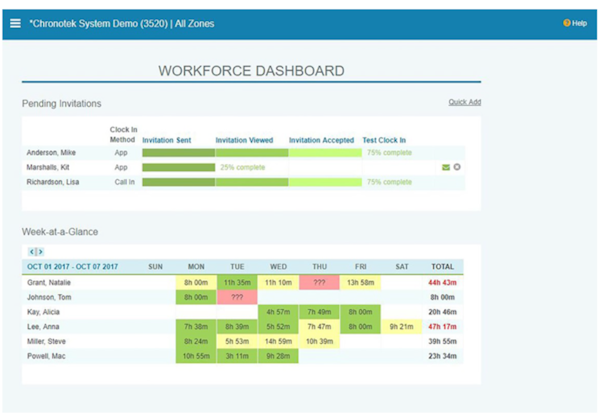The image size is (600, 415).
Task: Sort by Invitation Sent column
Action: [166, 140]
